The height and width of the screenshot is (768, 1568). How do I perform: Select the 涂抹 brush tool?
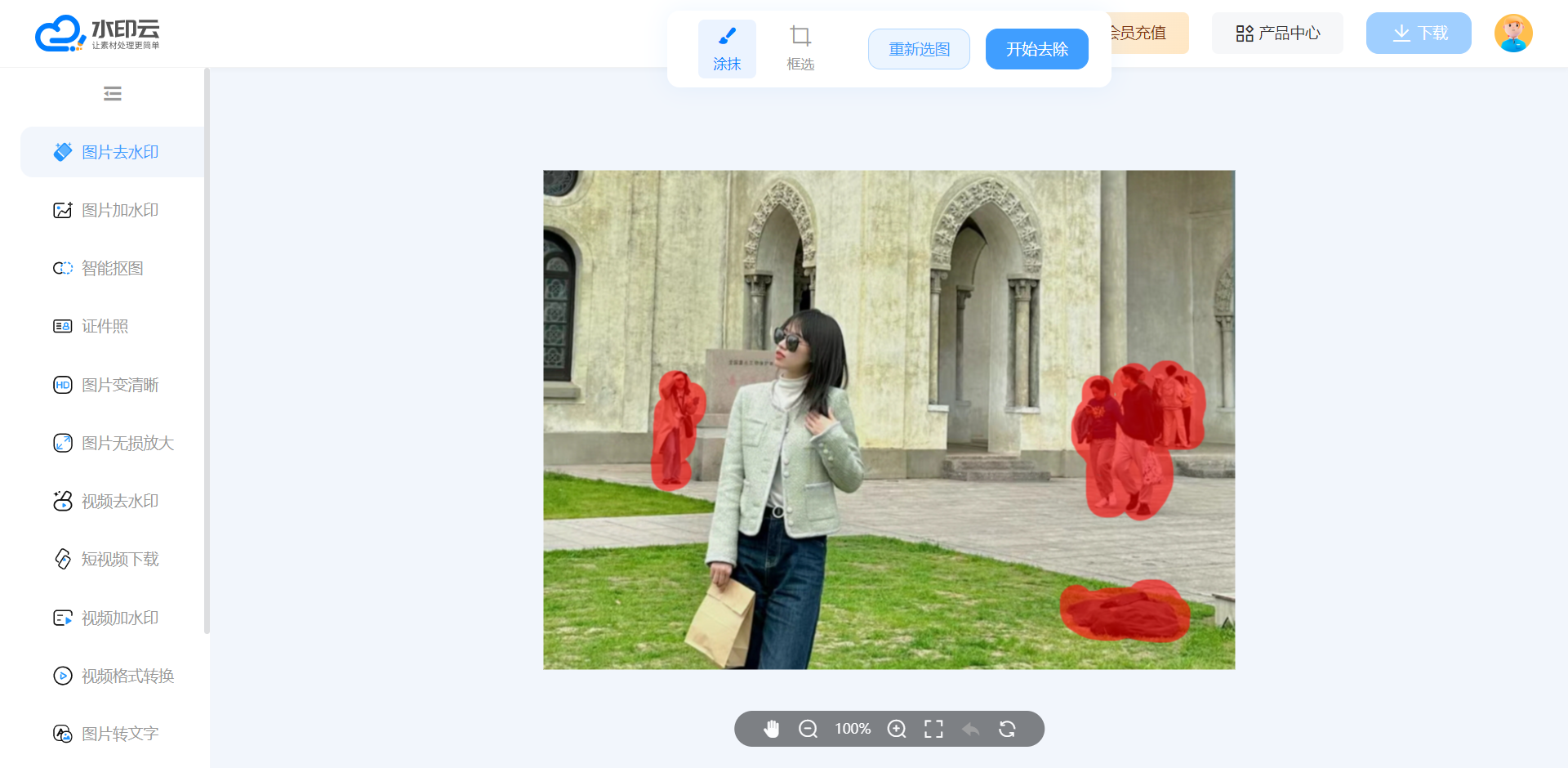pyautogui.click(x=727, y=49)
